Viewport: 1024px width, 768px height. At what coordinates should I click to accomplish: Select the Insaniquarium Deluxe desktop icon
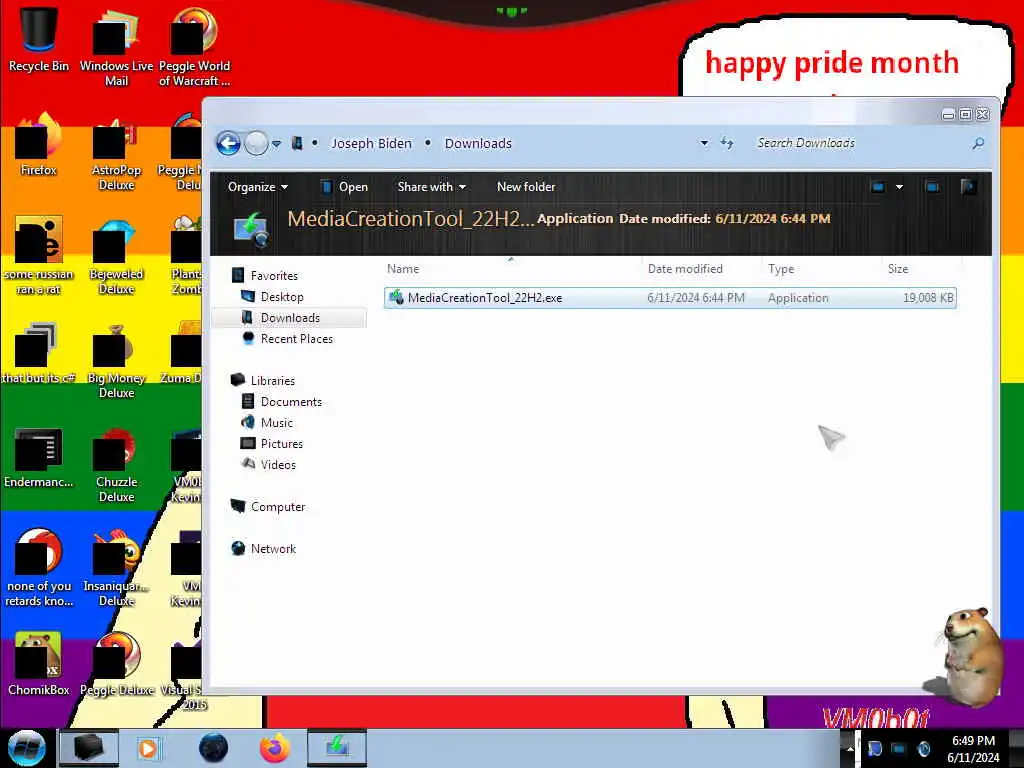pyautogui.click(x=116, y=568)
